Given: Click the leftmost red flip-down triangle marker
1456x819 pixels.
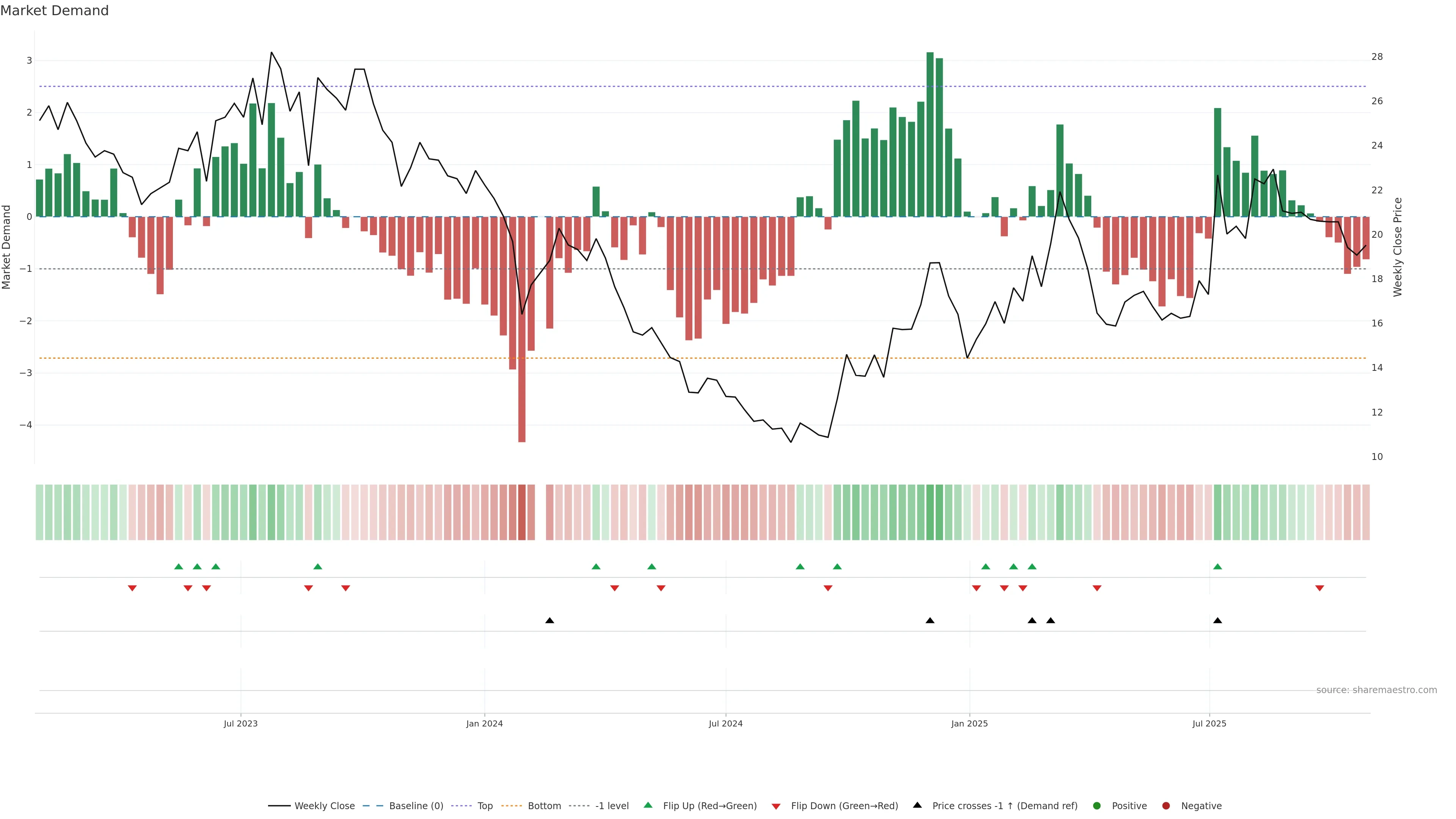Looking at the screenshot, I should 132,588.
